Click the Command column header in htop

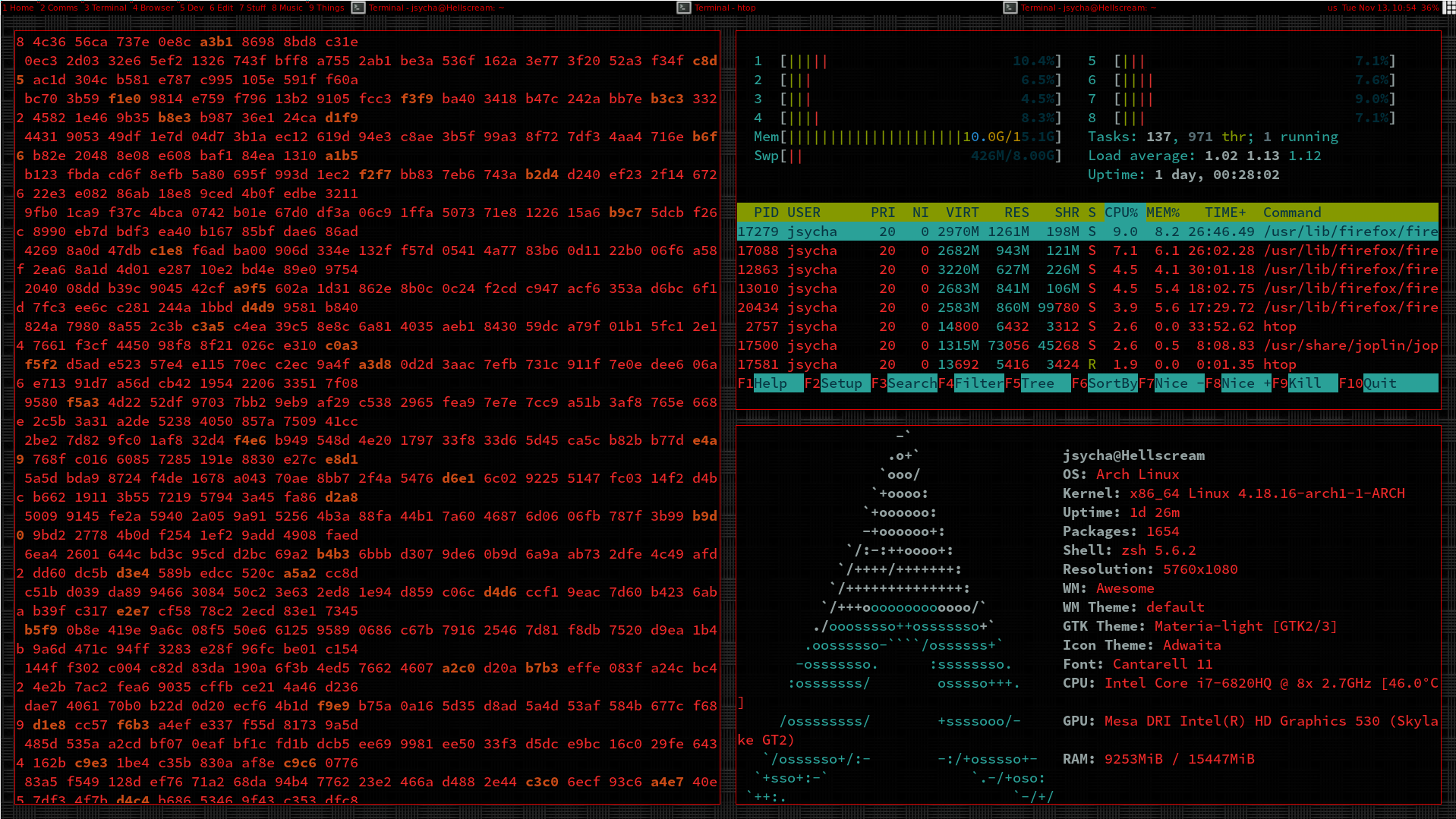point(1292,213)
